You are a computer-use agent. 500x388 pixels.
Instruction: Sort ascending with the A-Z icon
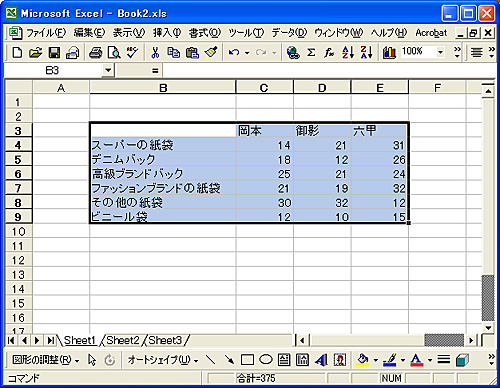(348, 52)
